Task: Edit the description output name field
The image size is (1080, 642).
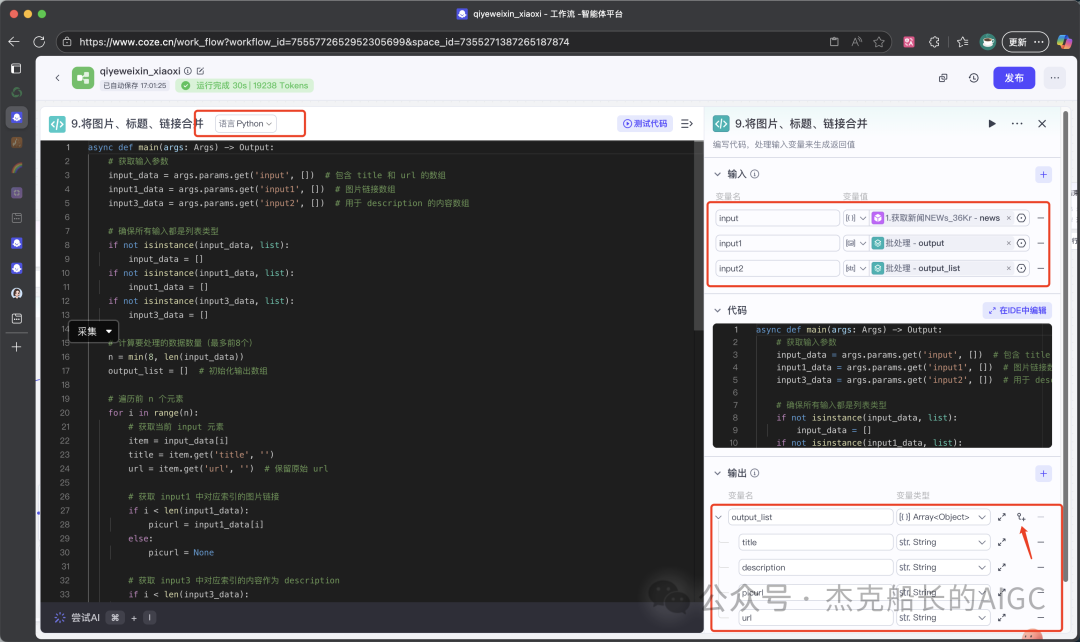Action: pos(816,568)
